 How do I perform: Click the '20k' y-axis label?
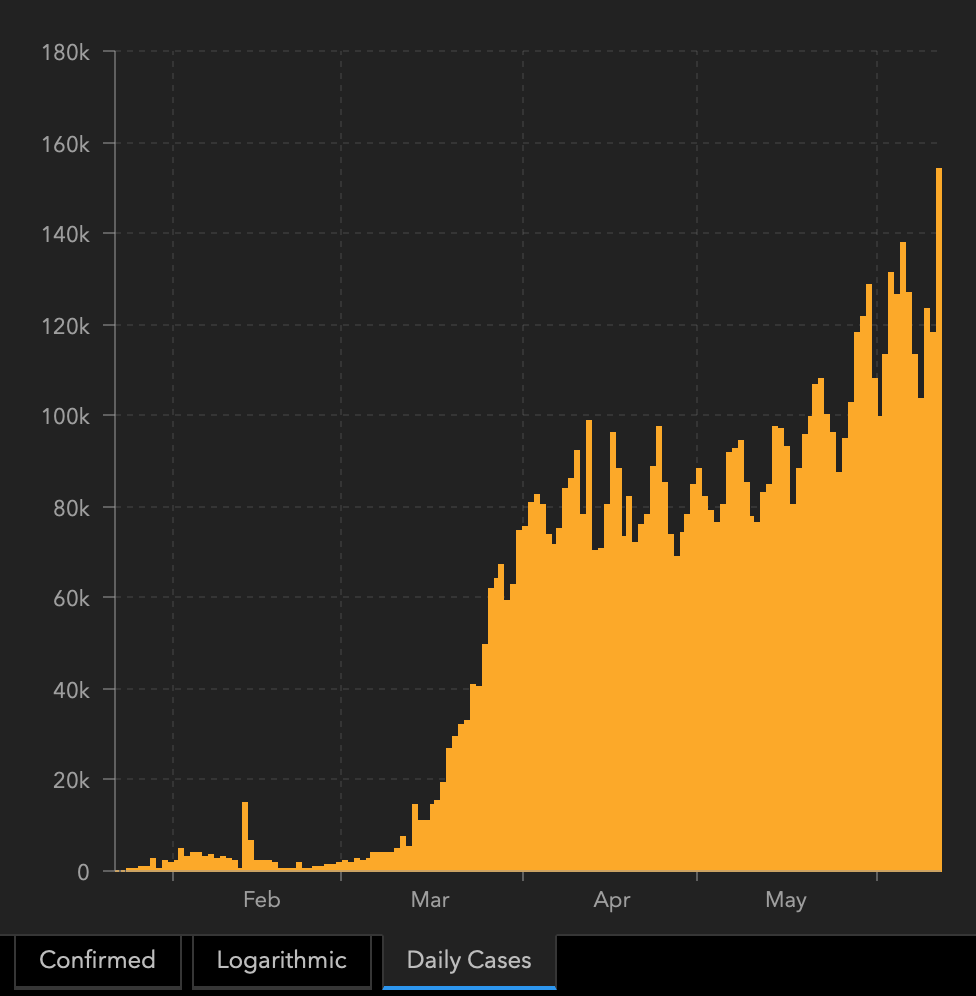pos(71,781)
